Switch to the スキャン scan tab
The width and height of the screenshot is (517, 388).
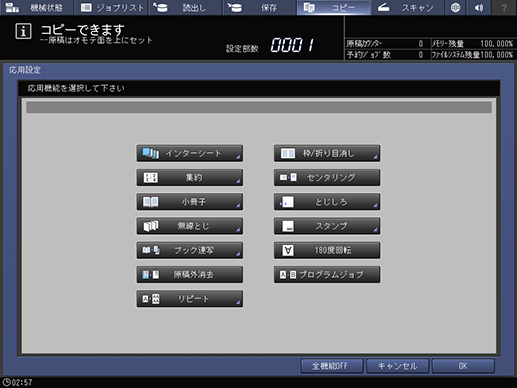[x=407, y=7]
